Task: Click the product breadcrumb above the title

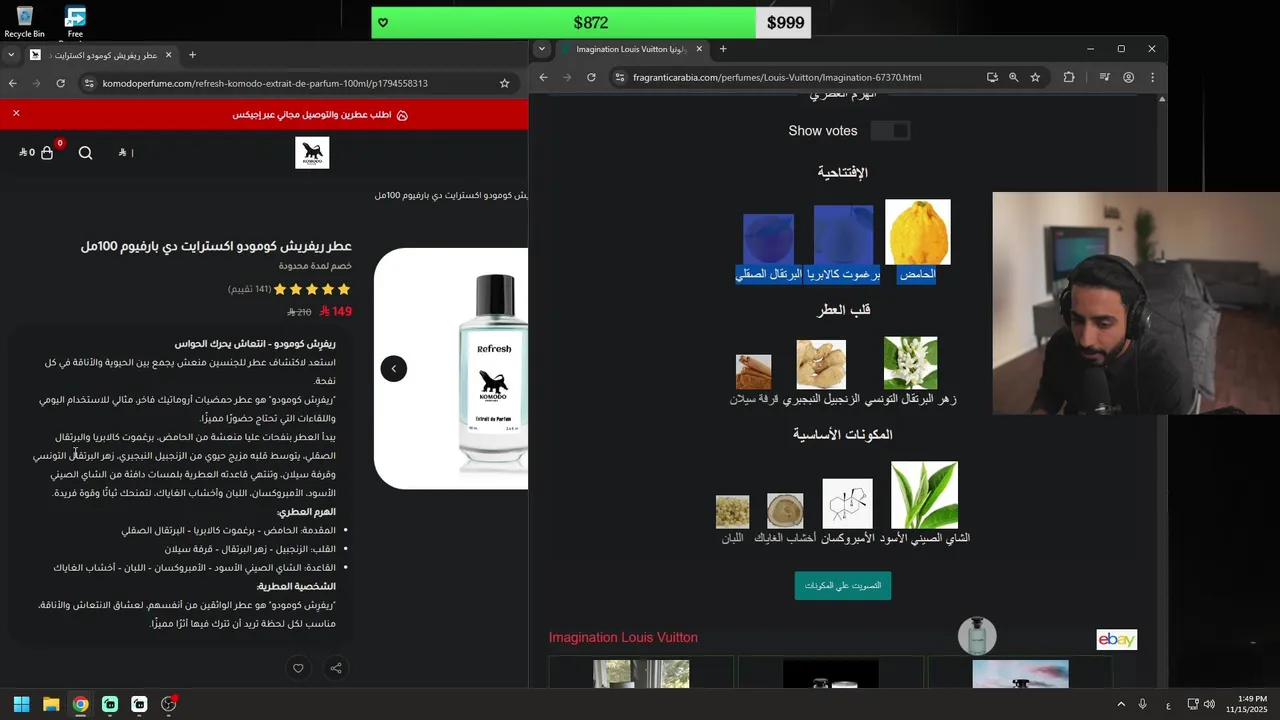Action: pyautogui.click(x=452, y=195)
